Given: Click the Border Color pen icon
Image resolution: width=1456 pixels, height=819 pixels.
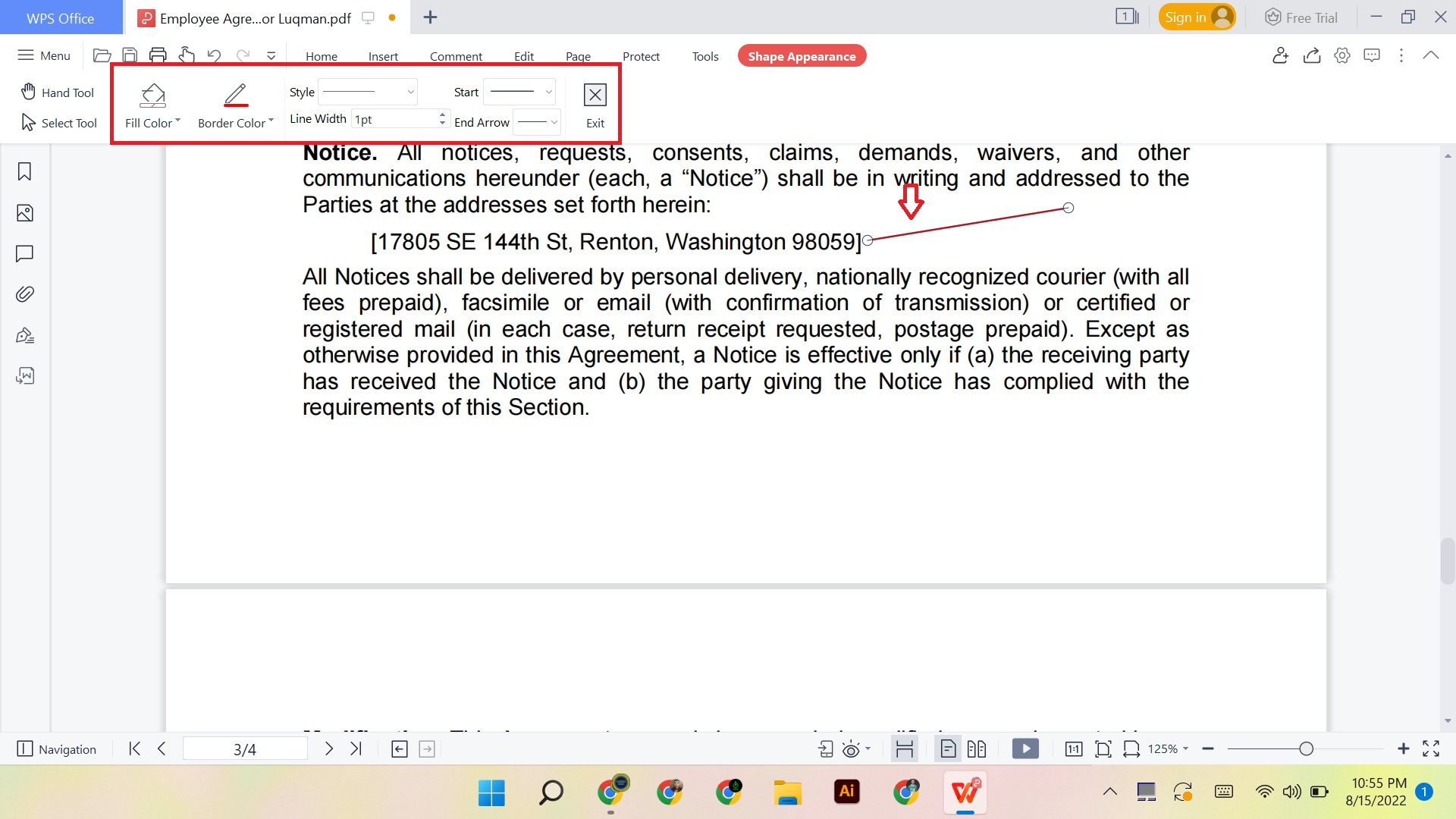Looking at the screenshot, I should coord(235,96).
